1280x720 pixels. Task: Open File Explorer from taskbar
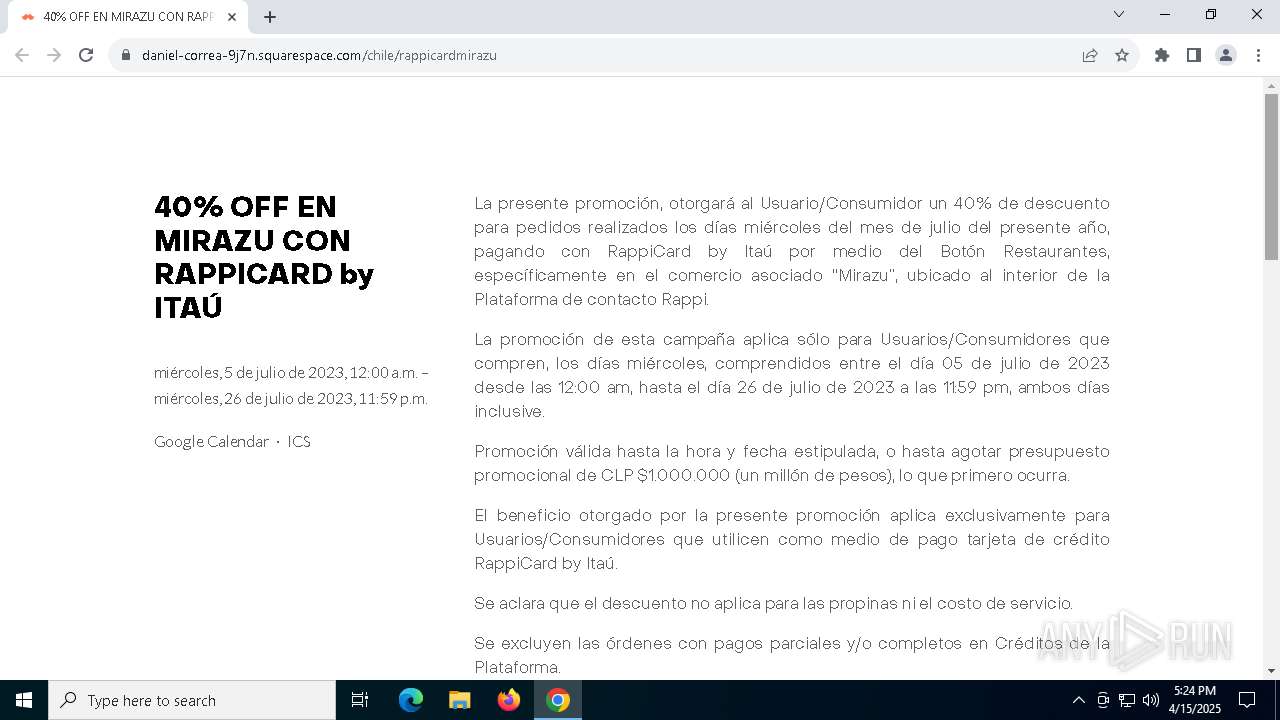(x=459, y=700)
